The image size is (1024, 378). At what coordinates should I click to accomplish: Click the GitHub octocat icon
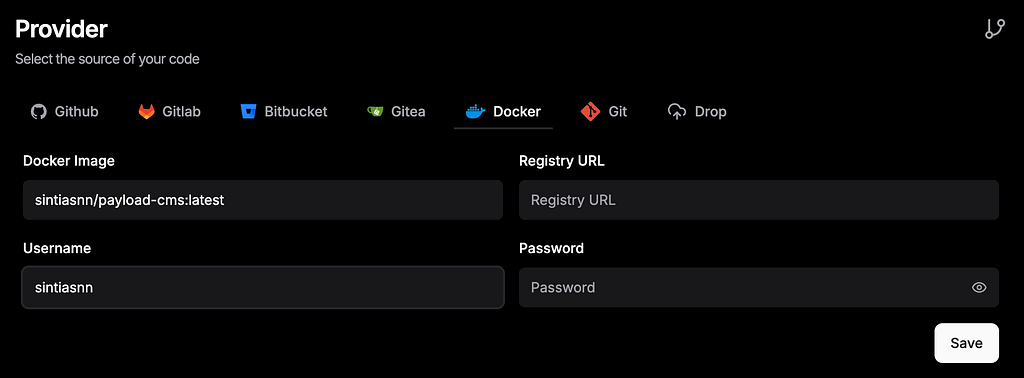[39, 112]
